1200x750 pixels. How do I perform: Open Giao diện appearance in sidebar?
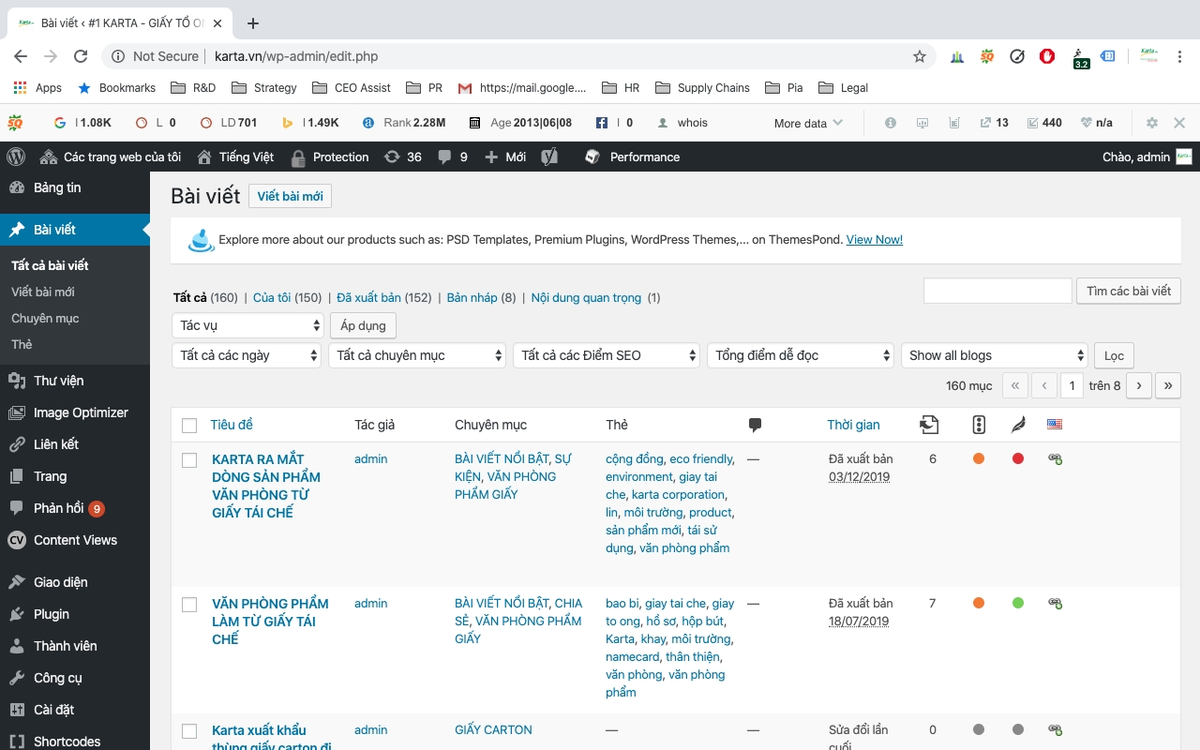pos(75,582)
